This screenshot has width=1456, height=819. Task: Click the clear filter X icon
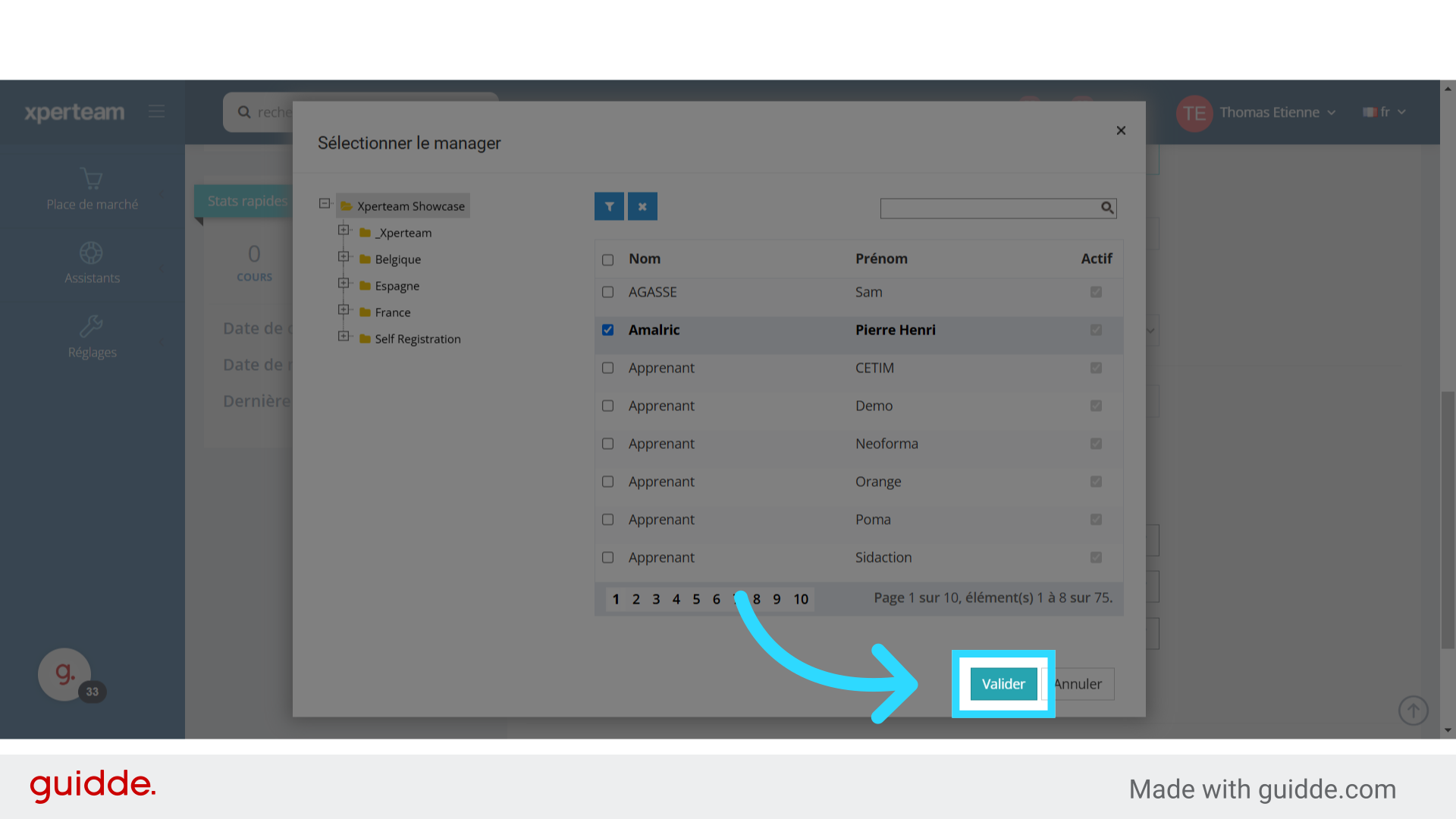(x=642, y=206)
